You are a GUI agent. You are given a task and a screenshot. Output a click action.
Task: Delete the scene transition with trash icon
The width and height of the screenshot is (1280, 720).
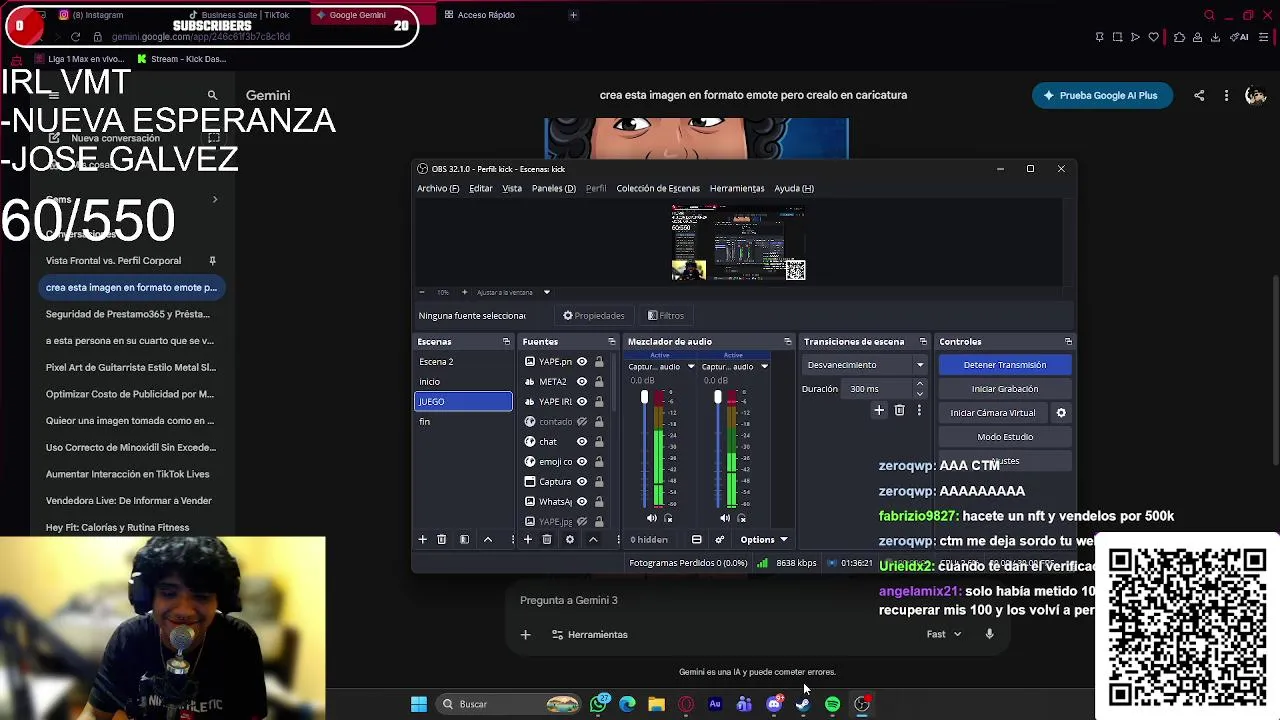[899, 411]
